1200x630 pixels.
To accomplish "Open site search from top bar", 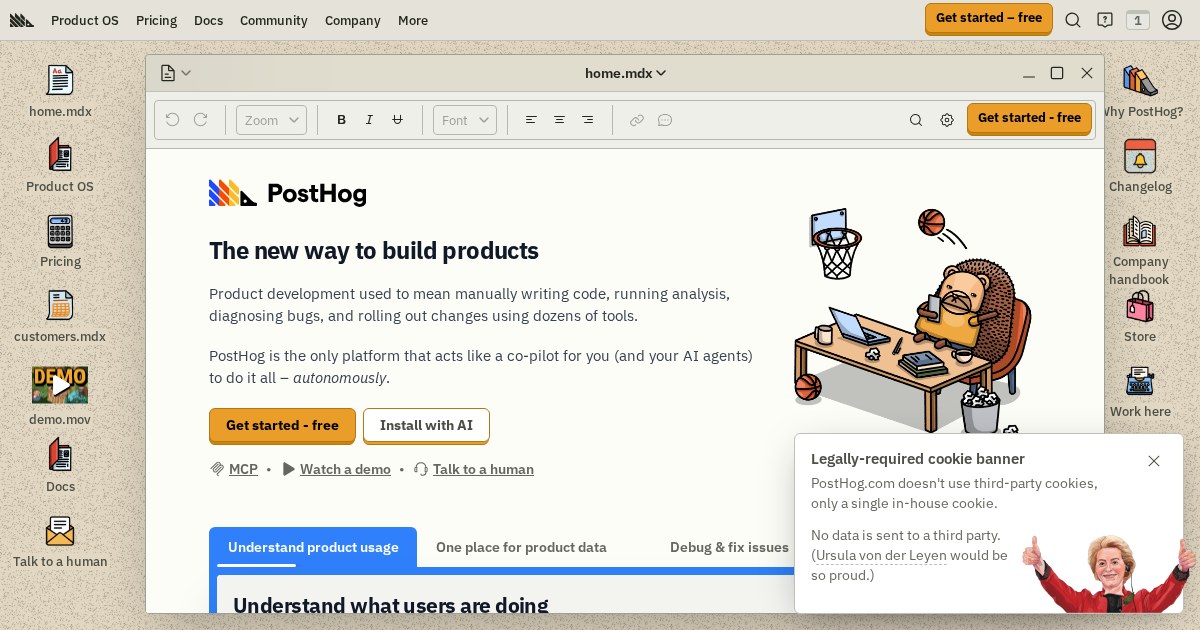I will point(1073,20).
